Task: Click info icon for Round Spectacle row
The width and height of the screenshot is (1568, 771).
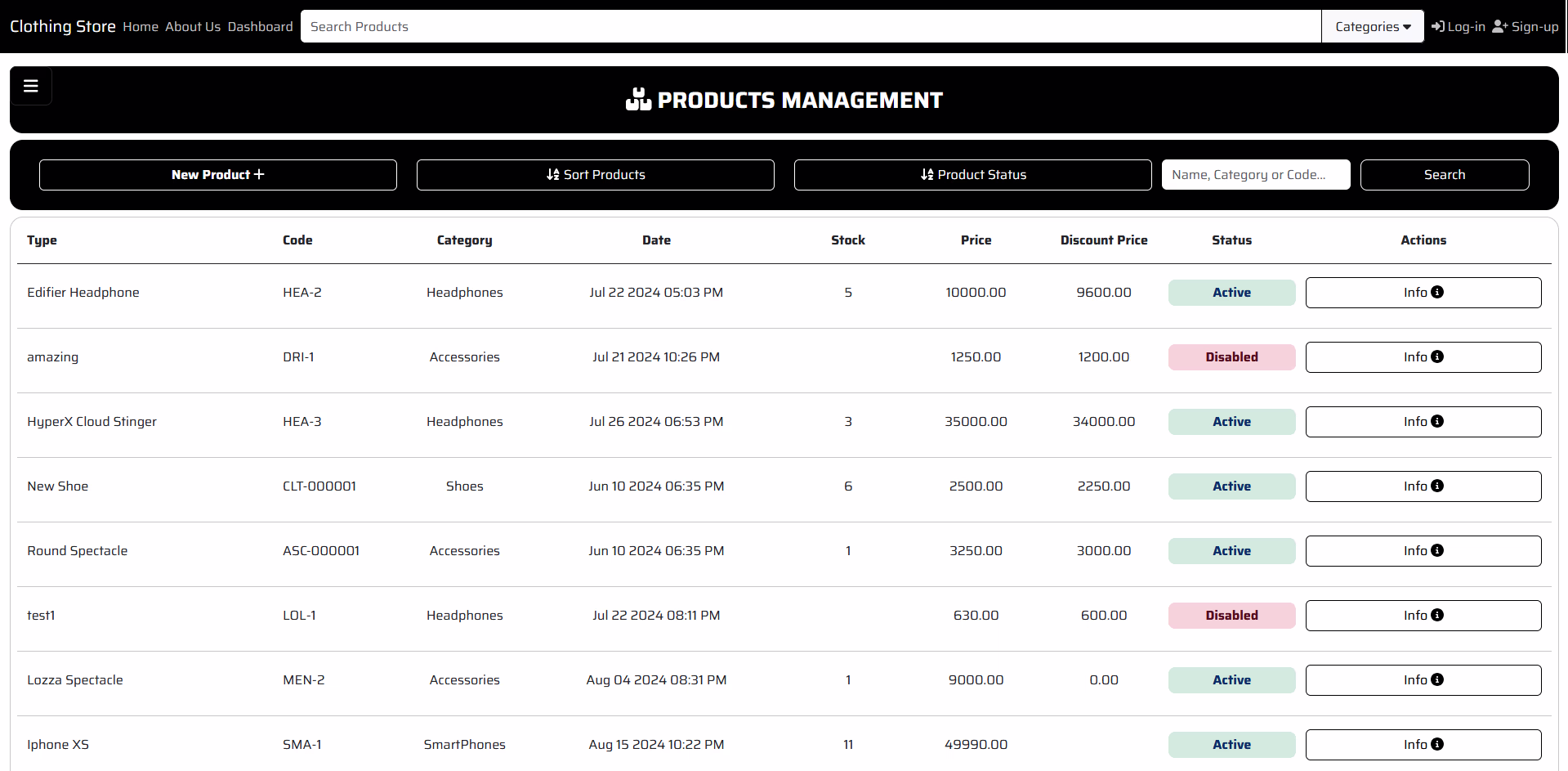Action: [x=1437, y=550]
